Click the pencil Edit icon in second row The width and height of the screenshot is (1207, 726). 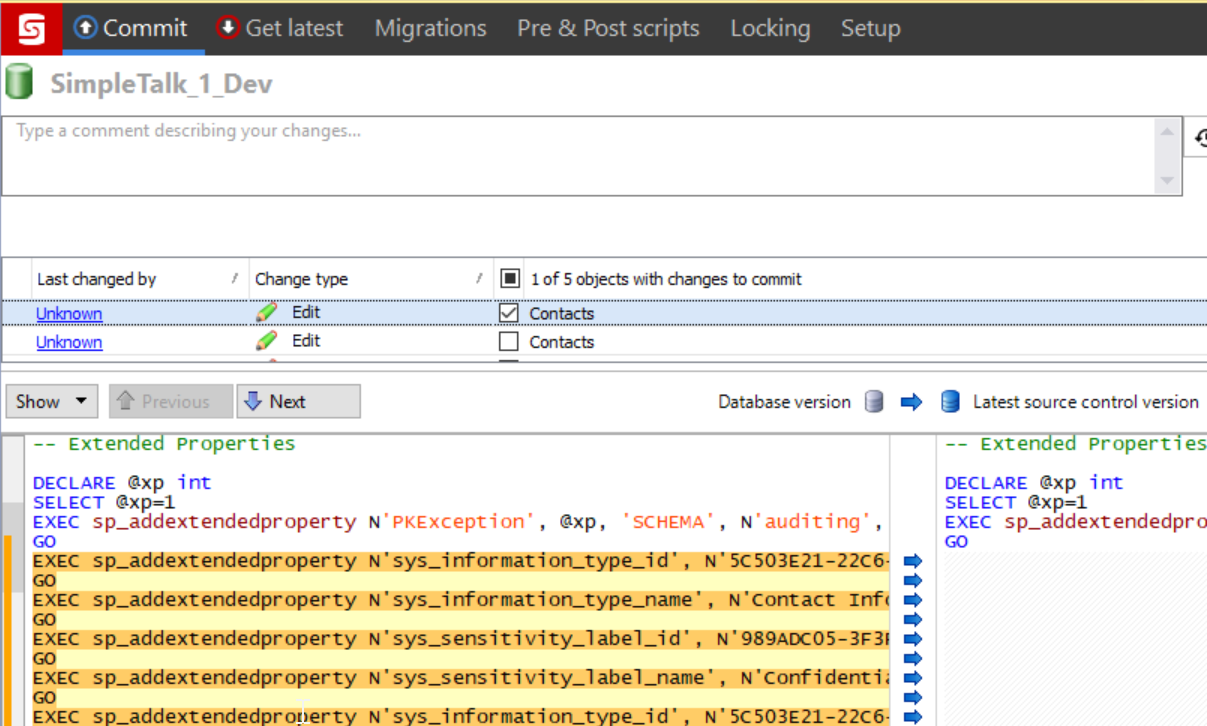pos(266,341)
